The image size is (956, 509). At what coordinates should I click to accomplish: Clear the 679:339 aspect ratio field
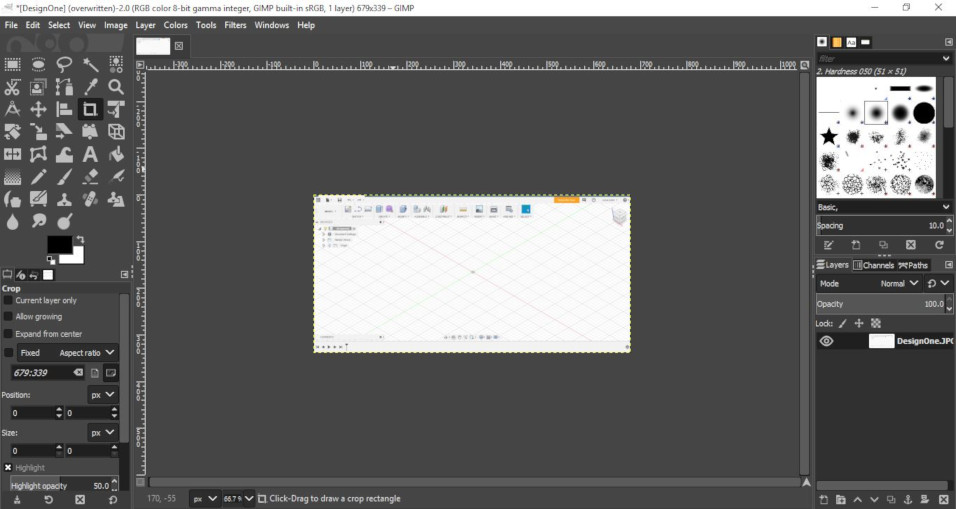coord(78,372)
